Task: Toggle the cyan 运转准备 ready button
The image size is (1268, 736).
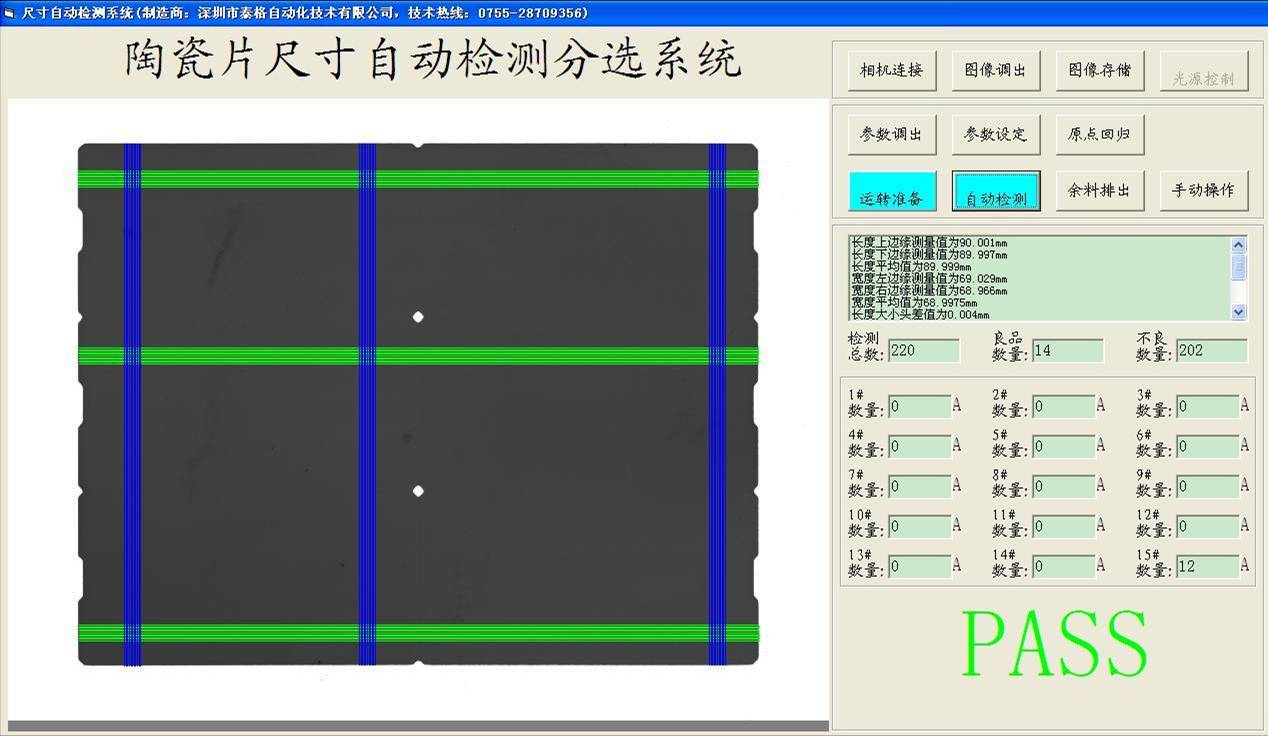Action: click(891, 191)
